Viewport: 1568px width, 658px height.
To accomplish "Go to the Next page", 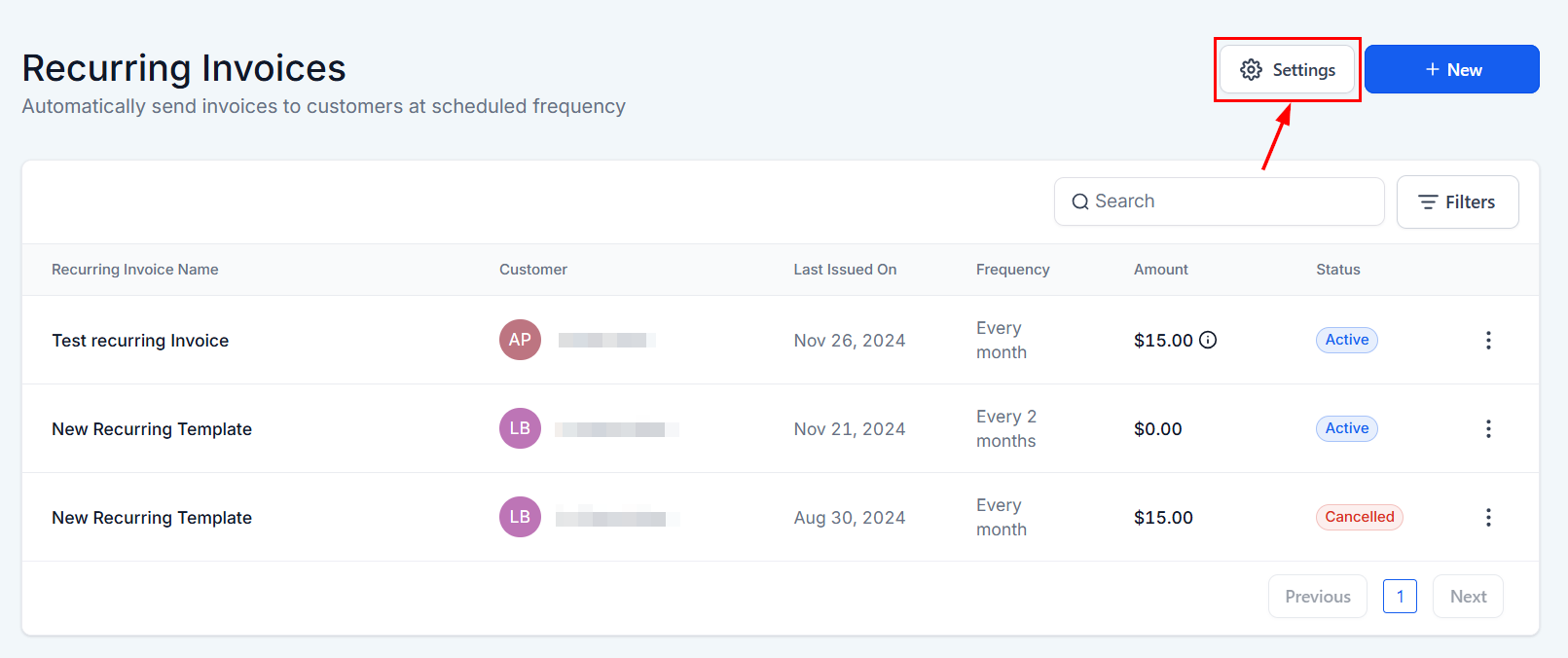I will click(x=1468, y=597).
